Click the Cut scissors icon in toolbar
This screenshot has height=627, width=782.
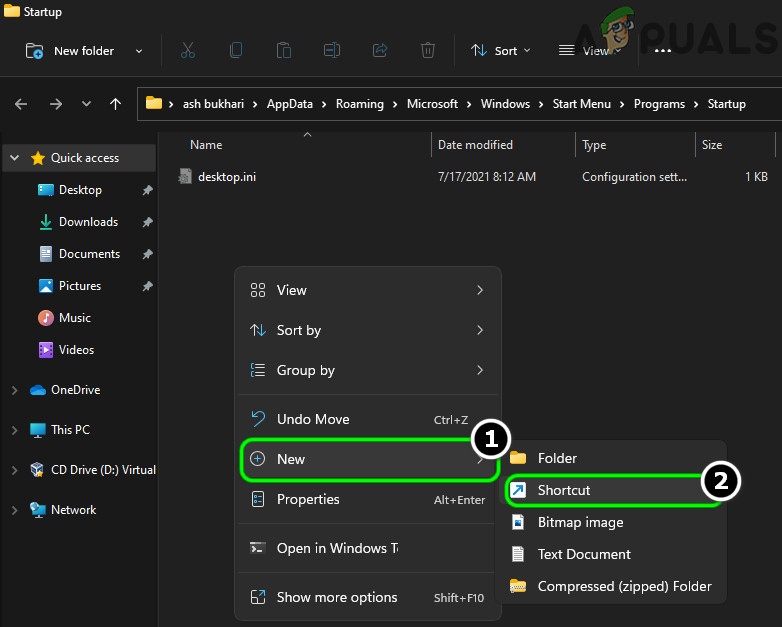pos(188,50)
